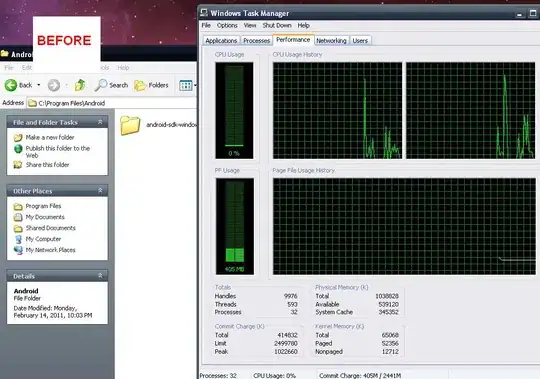The image size is (540, 379).
Task: Open Shared Documents link
Action: point(51,228)
